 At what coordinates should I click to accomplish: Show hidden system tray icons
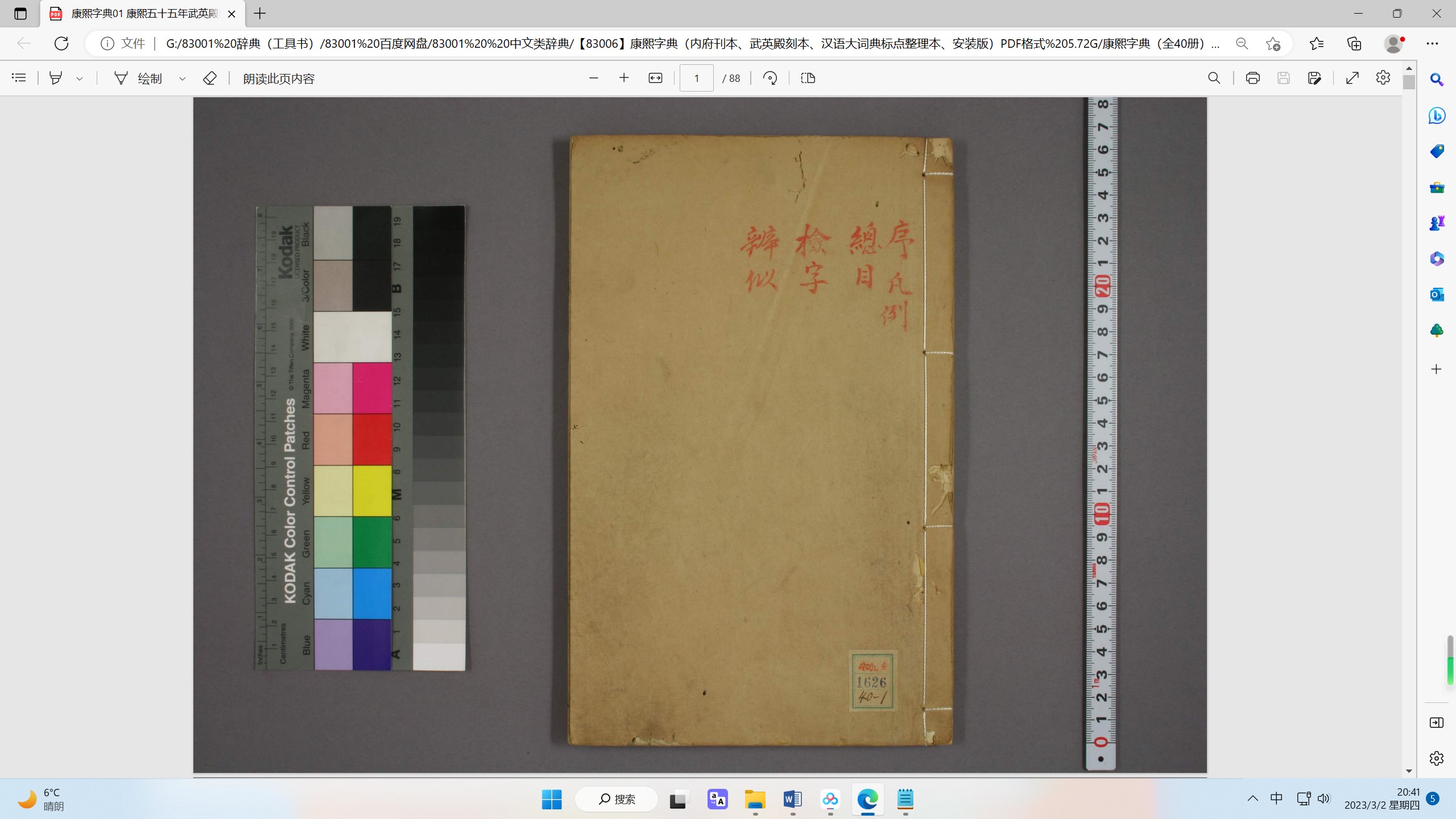coord(1252,799)
